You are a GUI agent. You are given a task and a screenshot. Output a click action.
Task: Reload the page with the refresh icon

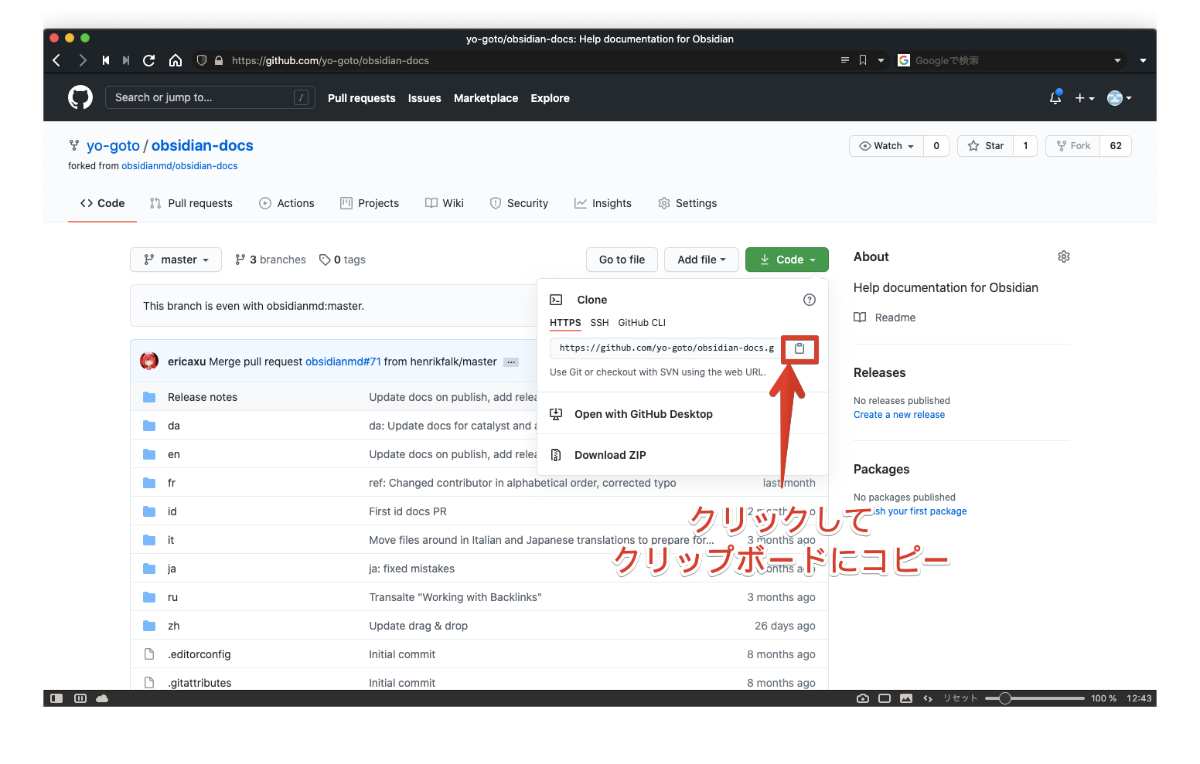point(149,60)
